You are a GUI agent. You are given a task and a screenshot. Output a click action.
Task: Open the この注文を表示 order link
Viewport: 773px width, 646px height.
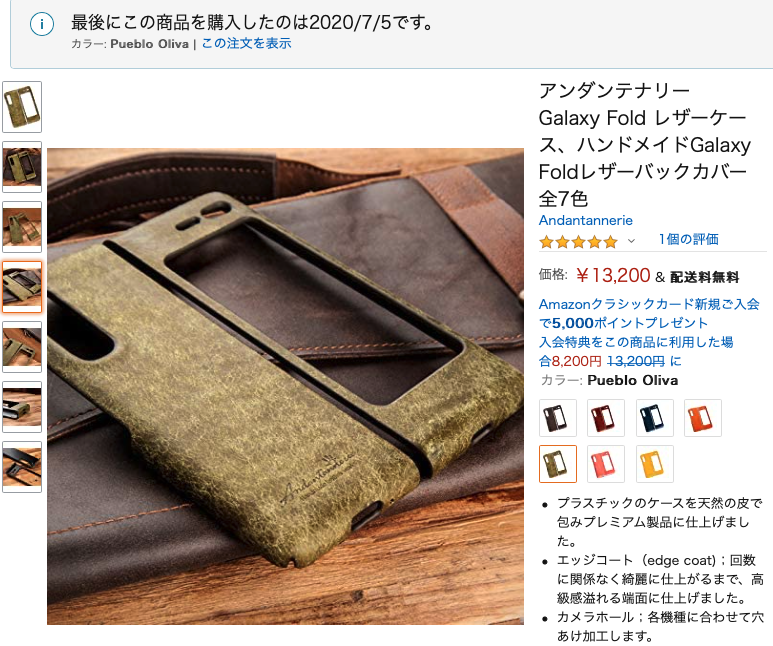[246, 43]
